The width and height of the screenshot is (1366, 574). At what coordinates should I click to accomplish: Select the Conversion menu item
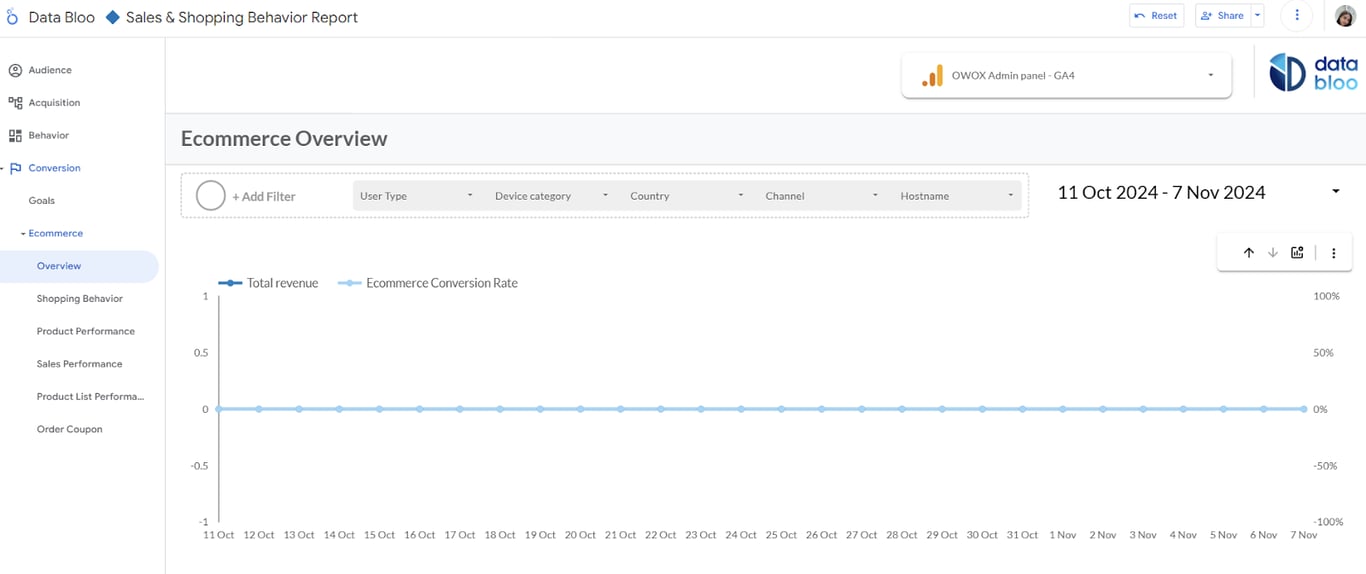click(54, 168)
